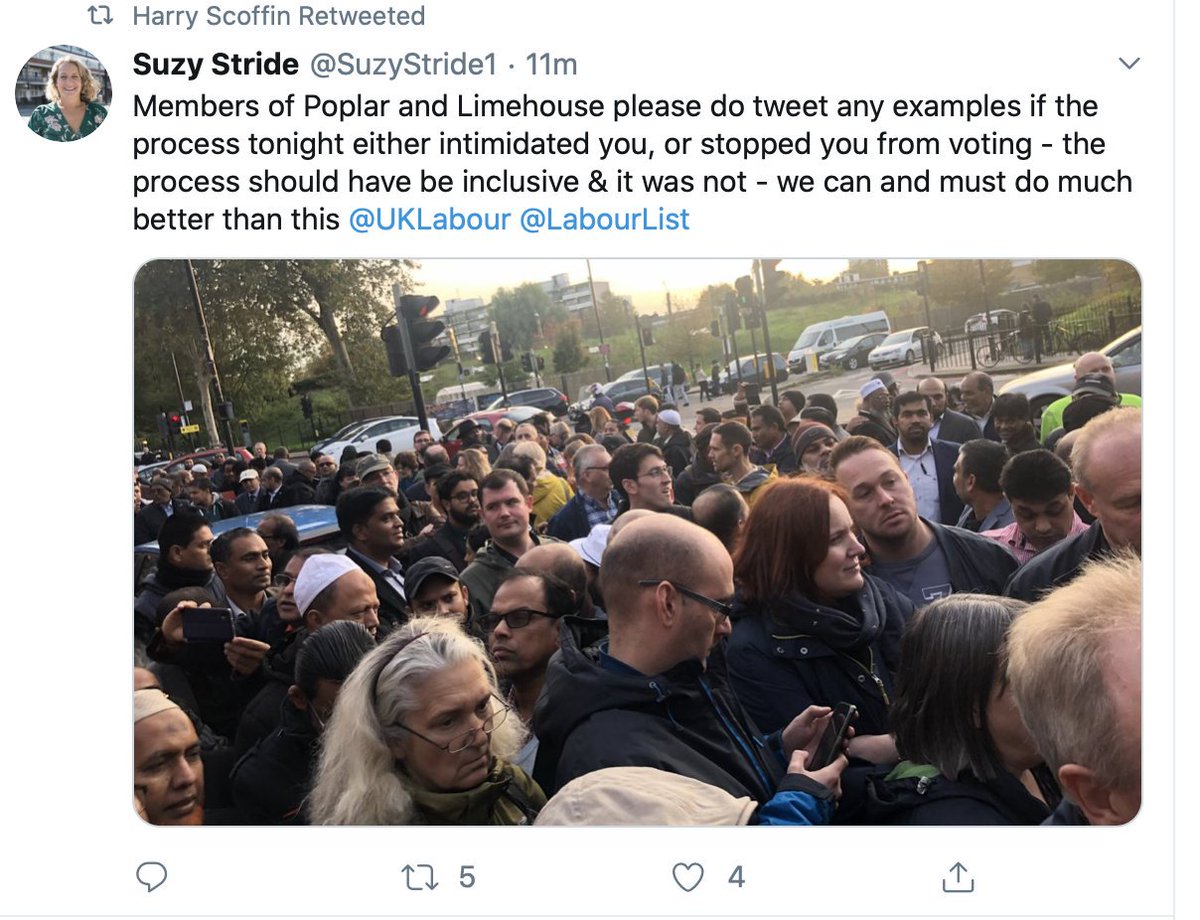View the crowd photo in the tweet
Image resolution: width=1200 pixels, height=920 pixels.
coord(638,542)
